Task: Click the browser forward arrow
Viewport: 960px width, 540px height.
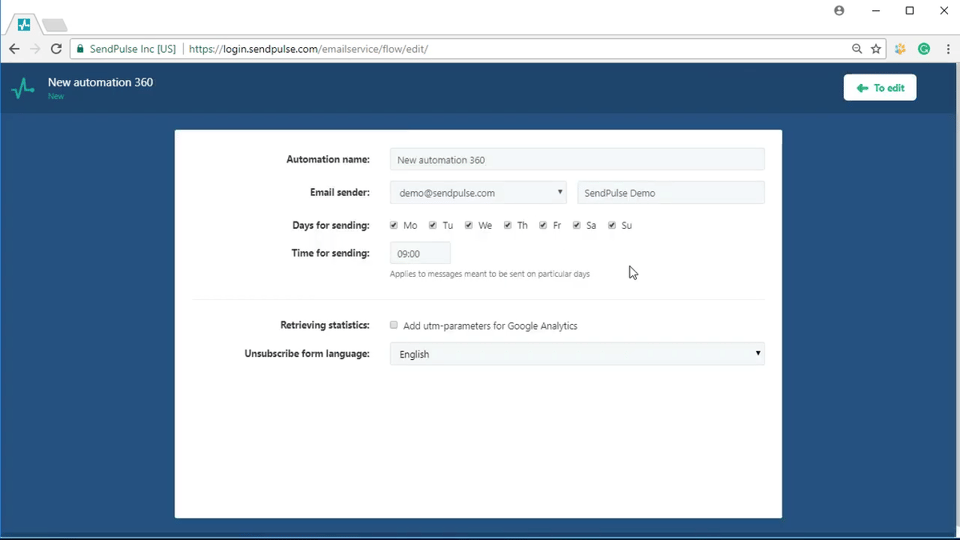Action: (x=35, y=49)
